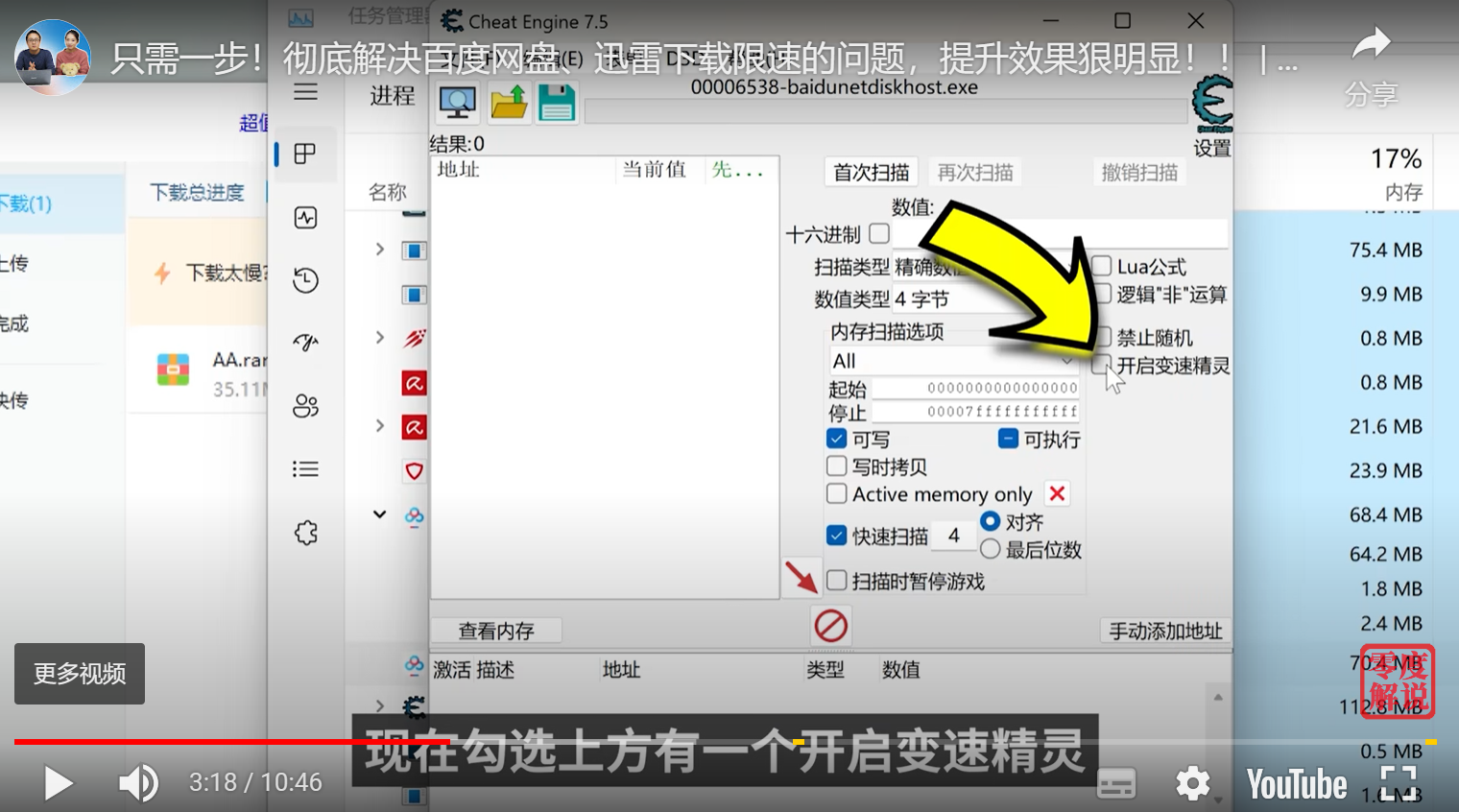Click the Type column in address table
This screenshot has height=812, width=1459.
click(x=825, y=670)
